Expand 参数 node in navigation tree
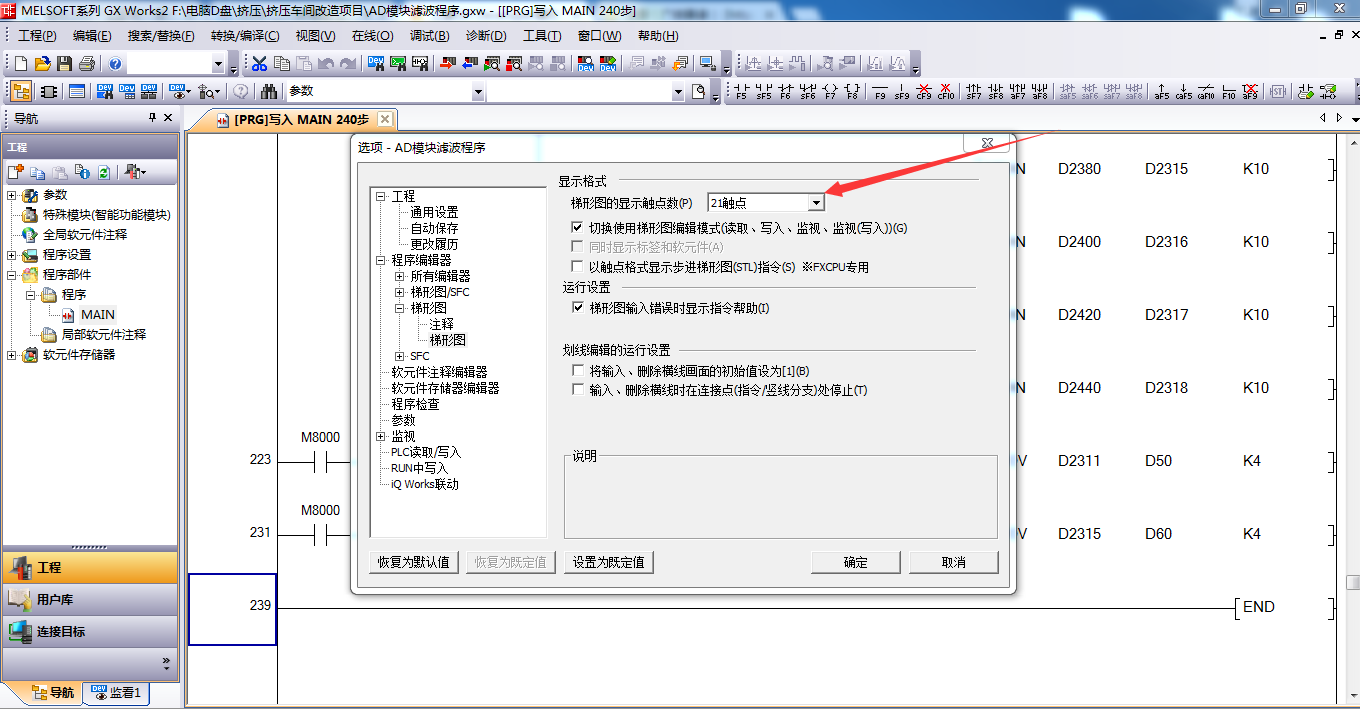1360x709 pixels. [x=12, y=195]
